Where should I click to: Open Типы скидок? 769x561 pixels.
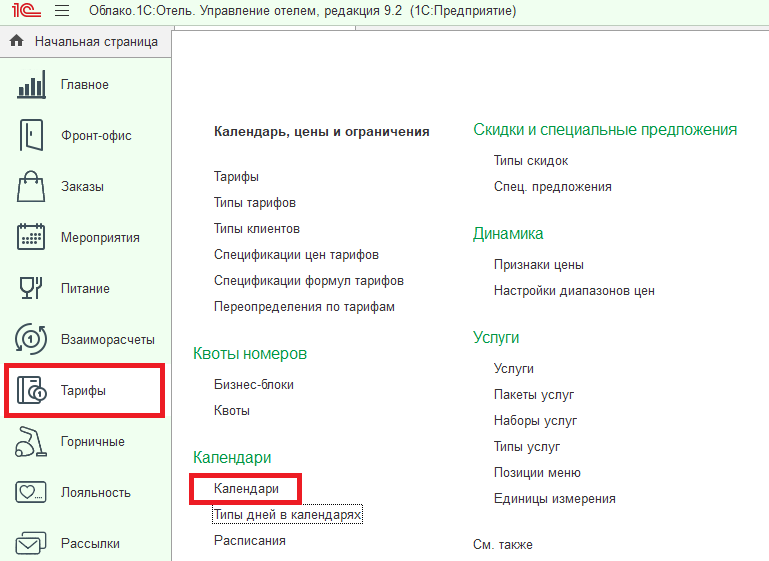(531, 160)
